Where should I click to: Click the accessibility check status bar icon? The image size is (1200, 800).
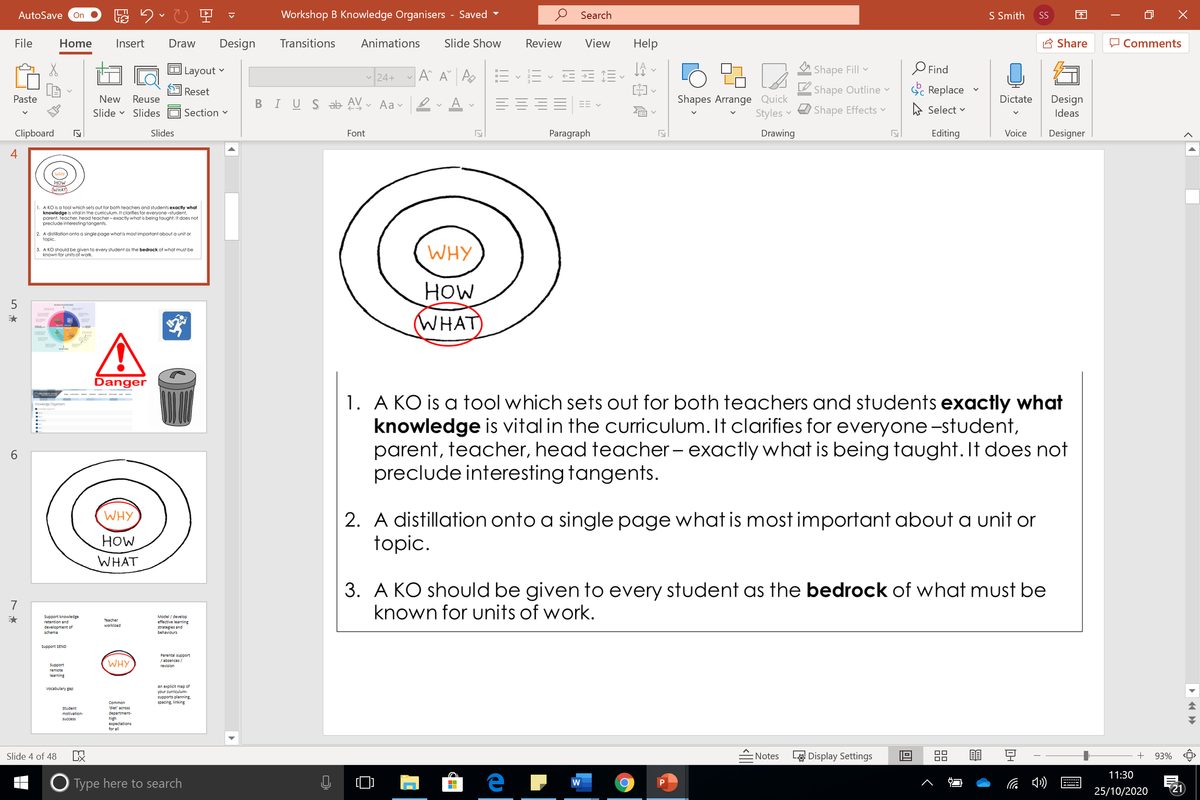coord(78,757)
